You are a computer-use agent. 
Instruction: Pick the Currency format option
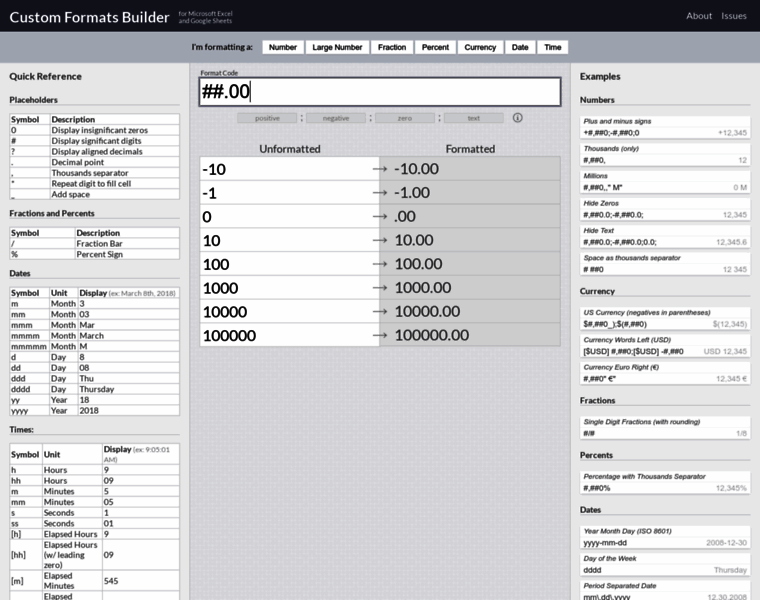pos(480,47)
